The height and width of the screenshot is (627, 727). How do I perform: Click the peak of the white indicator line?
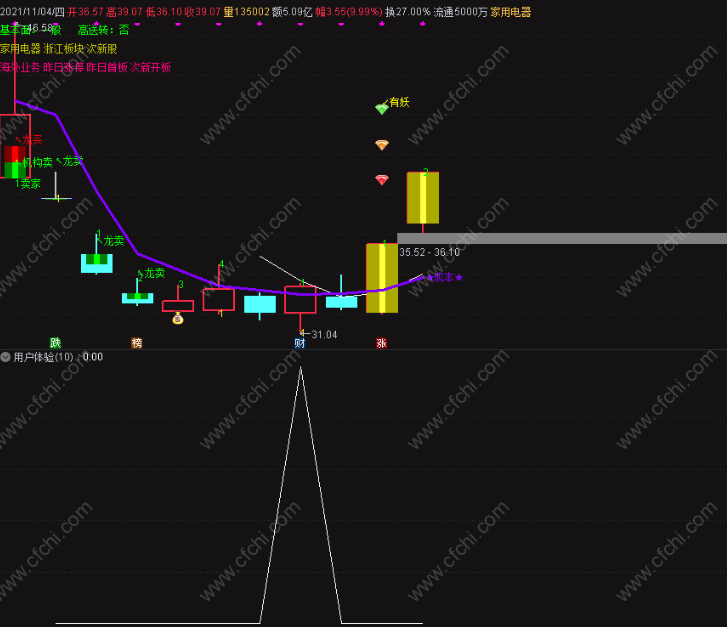click(300, 368)
